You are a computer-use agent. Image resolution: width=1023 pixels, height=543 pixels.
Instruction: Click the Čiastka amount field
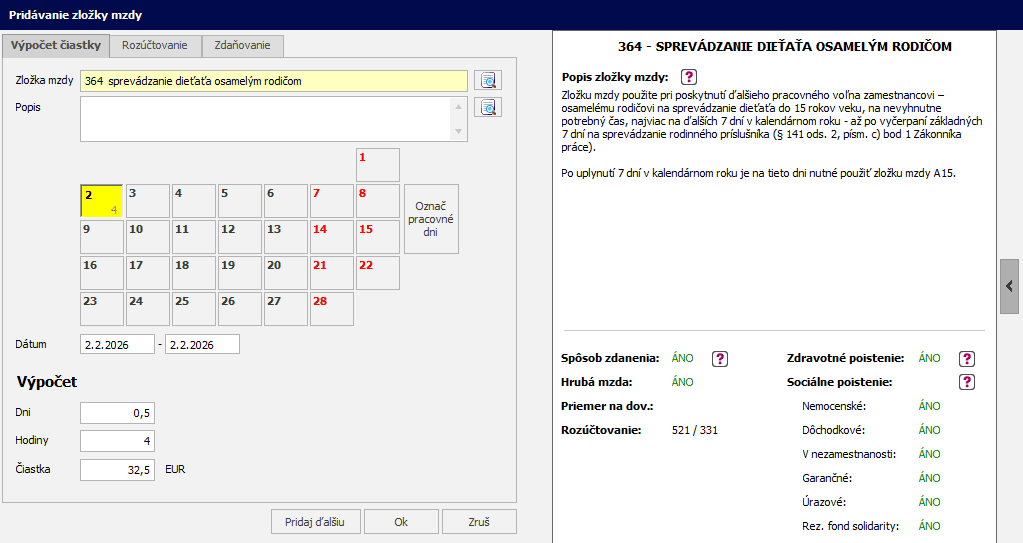point(117,469)
